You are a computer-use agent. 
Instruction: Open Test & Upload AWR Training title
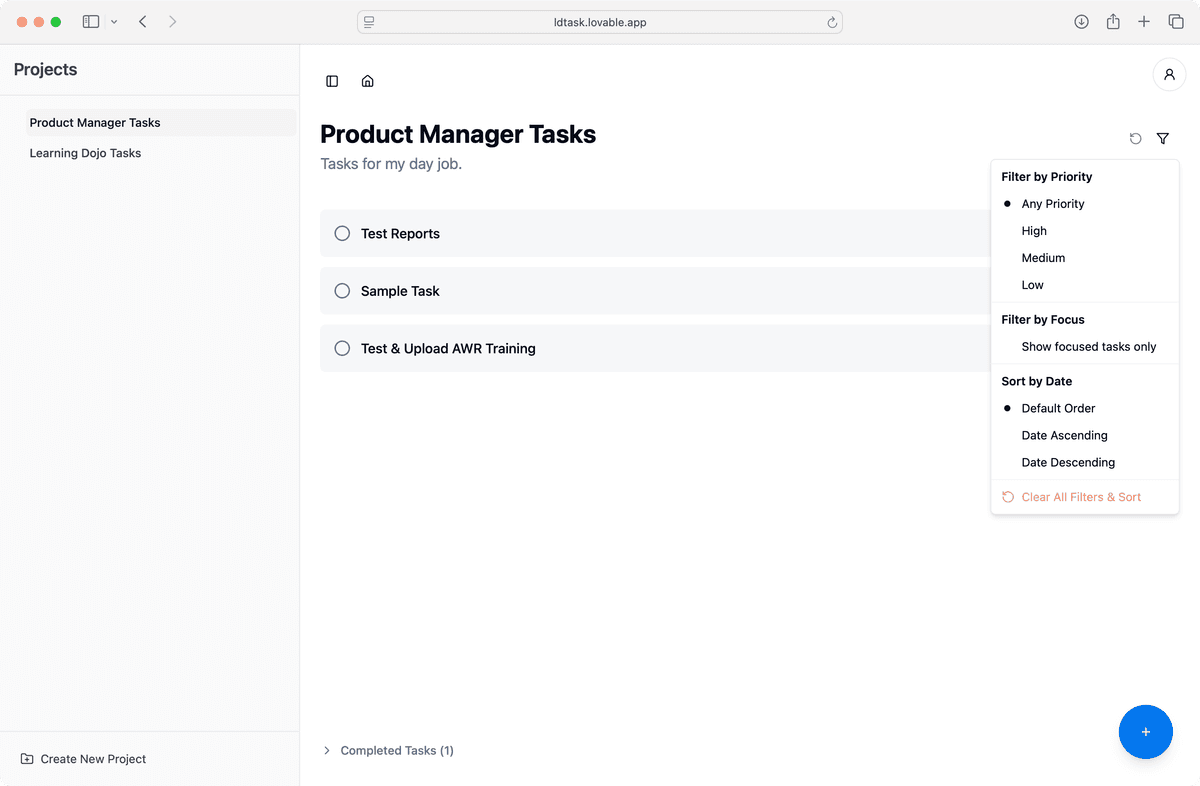pos(448,348)
